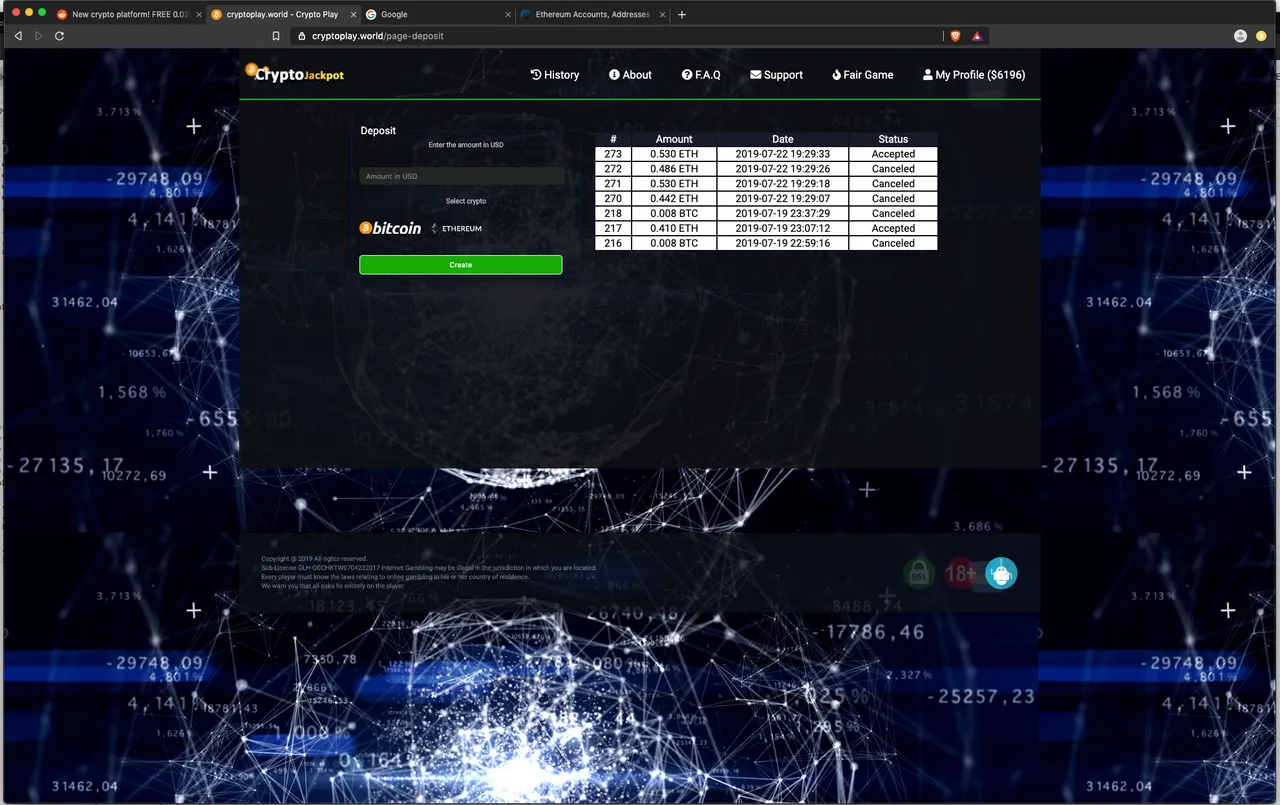Click deposit number 273 cell
This screenshot has height=805, width=1280.
coord(613,154)
